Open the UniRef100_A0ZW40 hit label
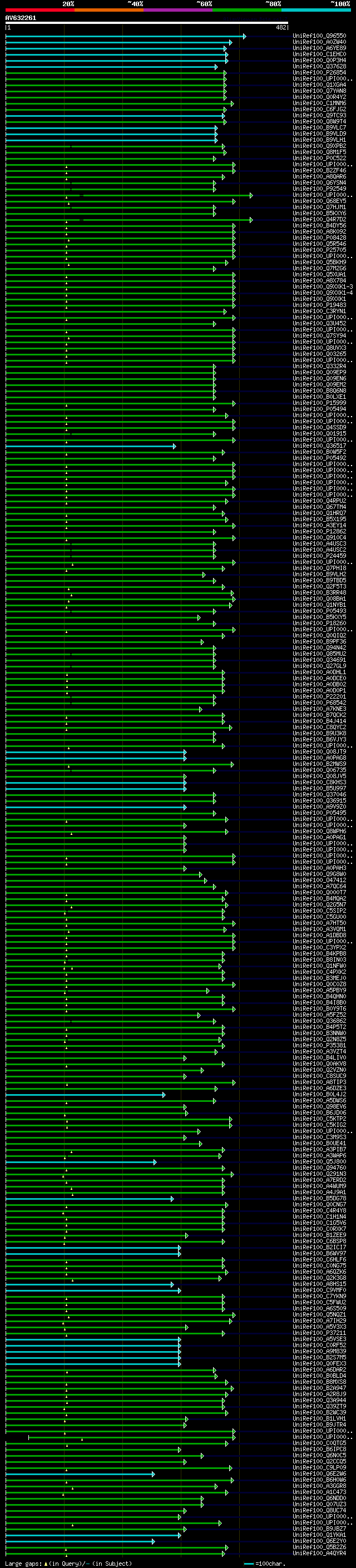Screen dimensions: 356x1568 coord(319,42)
